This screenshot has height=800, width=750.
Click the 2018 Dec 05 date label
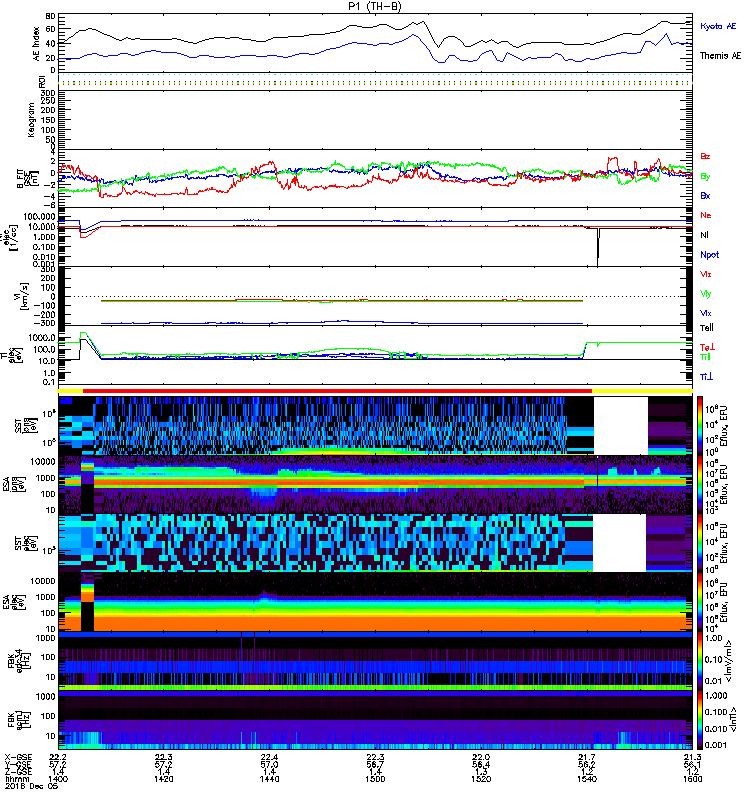coord(32,786)
